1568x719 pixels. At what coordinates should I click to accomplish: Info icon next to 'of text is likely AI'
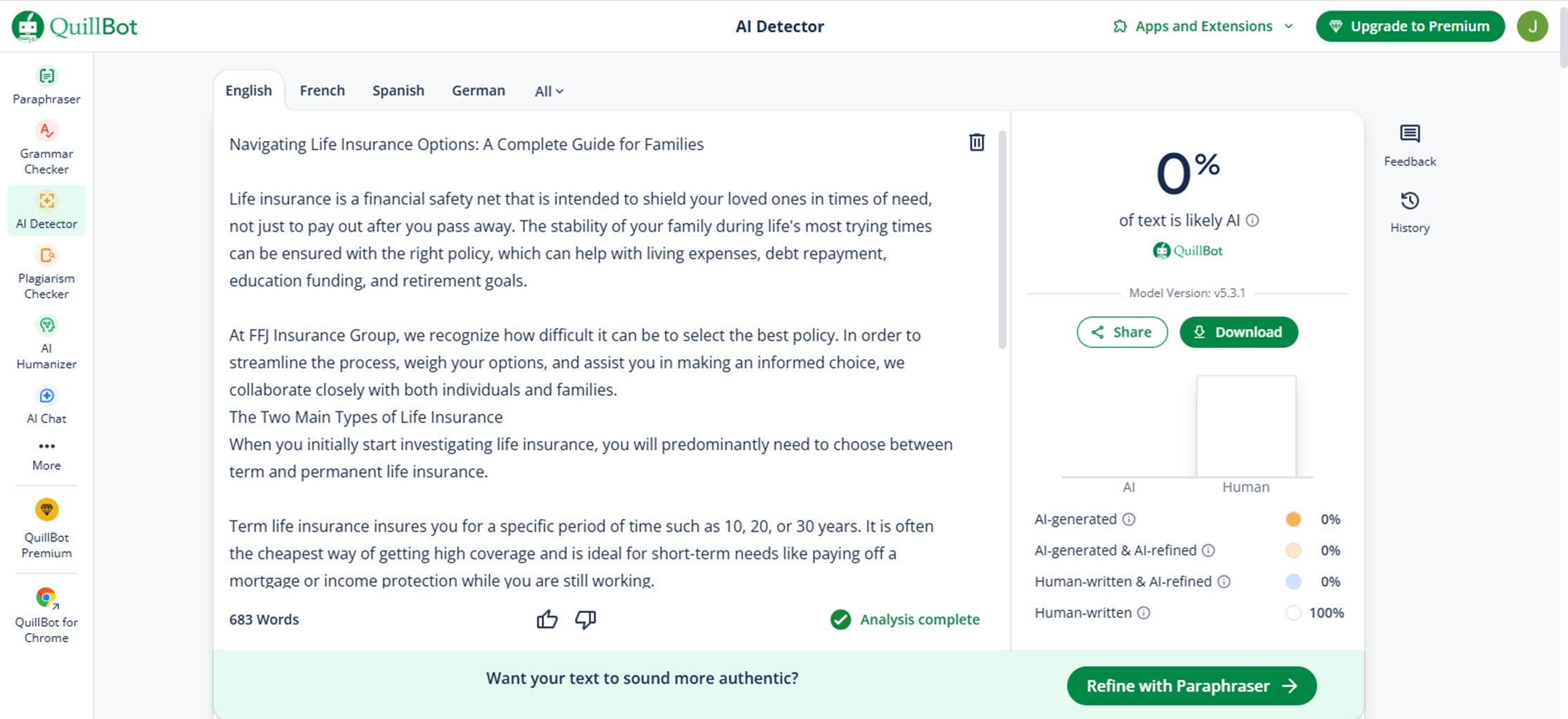(x=1253, y=220)
